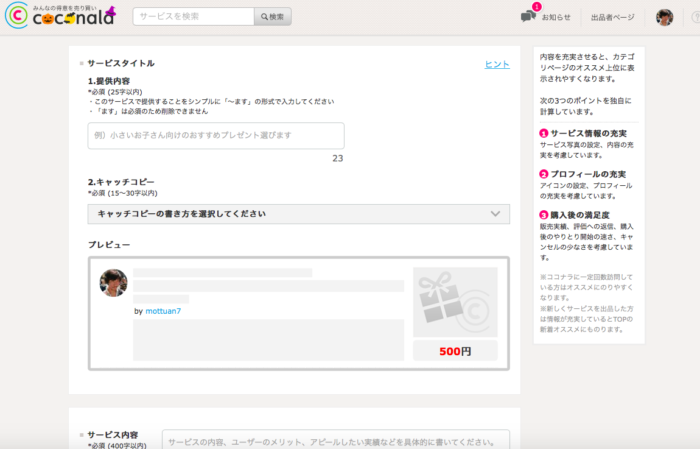Click the red notification badge
This screenshot has width=700, height=449.
[x=537, y=7]
